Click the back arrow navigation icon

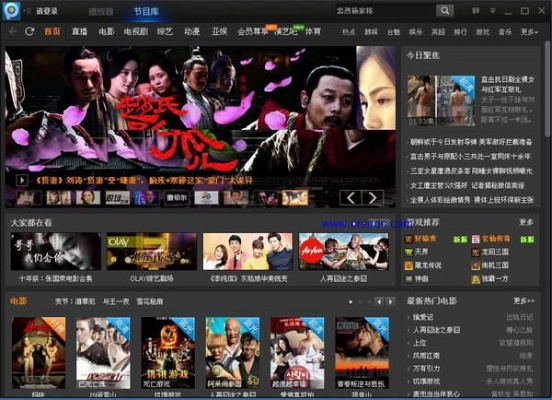[x=13, y=31]
